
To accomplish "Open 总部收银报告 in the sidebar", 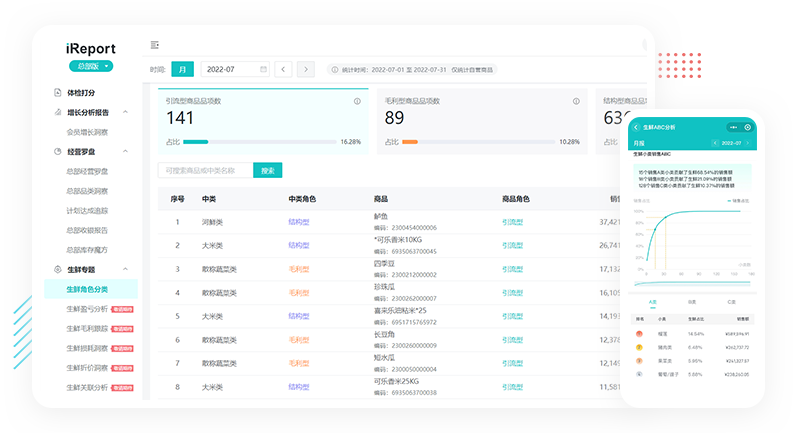I will point(87,230).
